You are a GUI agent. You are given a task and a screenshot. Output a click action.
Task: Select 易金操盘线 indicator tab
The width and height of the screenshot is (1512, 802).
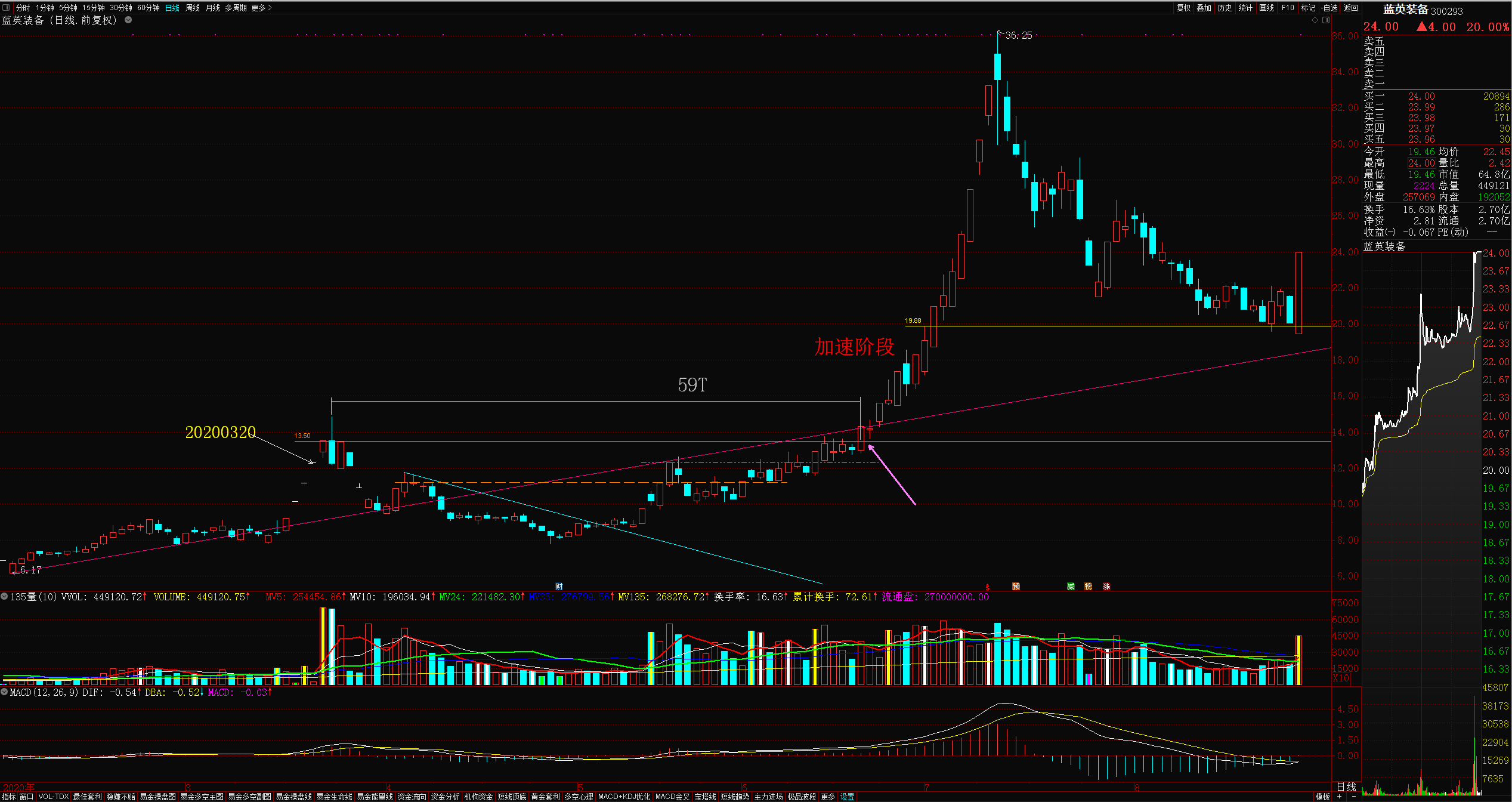pyautogui.click(x=294, y=797)
